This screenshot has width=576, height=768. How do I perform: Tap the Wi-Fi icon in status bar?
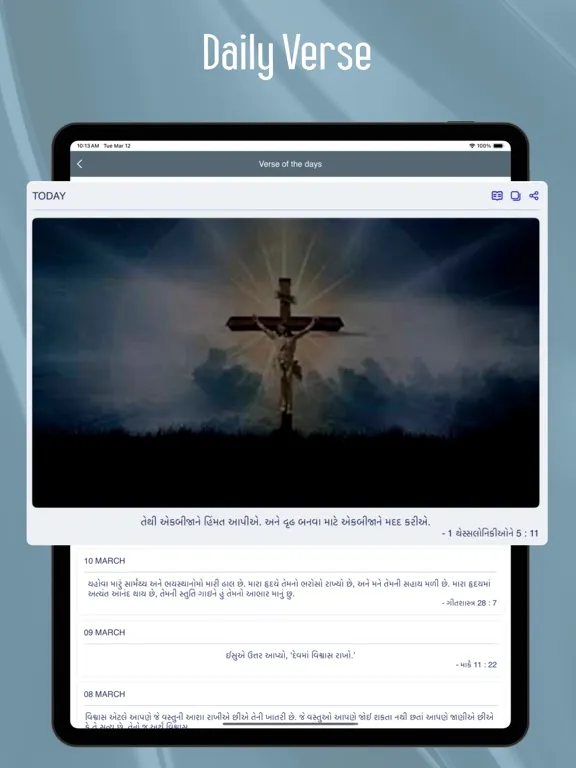(472, 146)
